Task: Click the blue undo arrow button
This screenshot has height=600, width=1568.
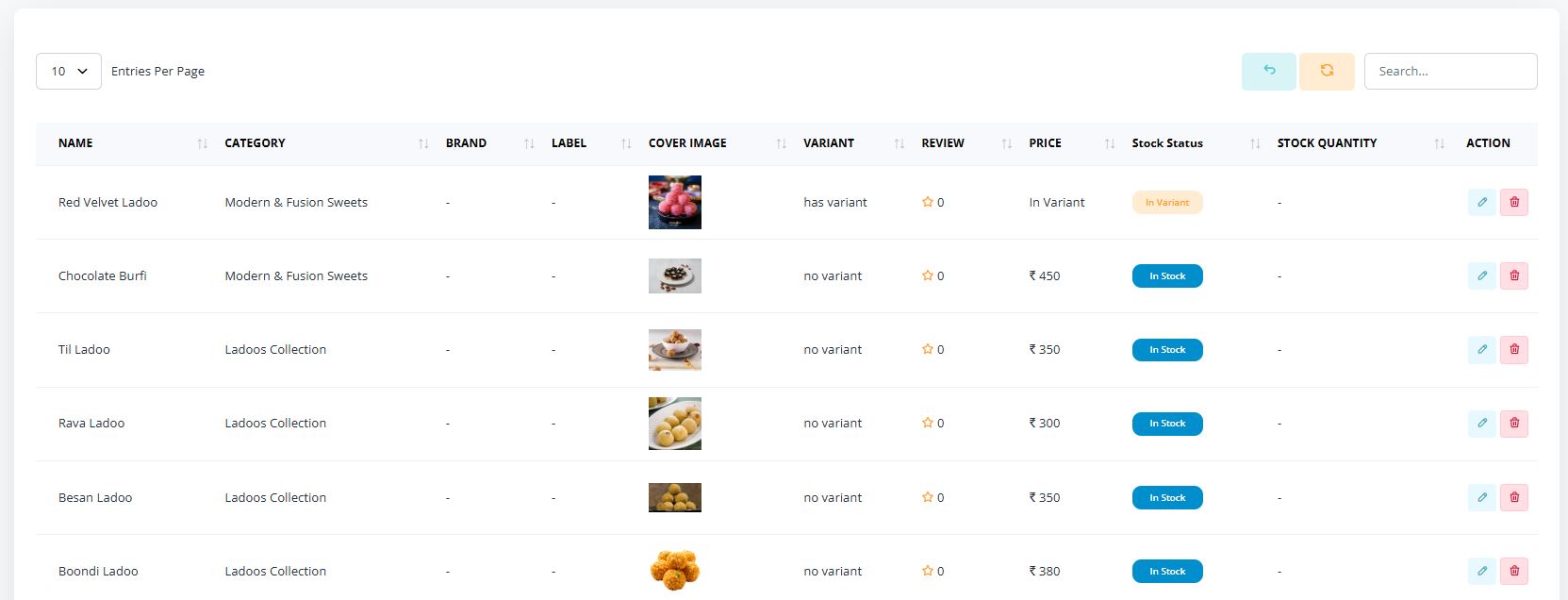Action: tap(1268, 71)
